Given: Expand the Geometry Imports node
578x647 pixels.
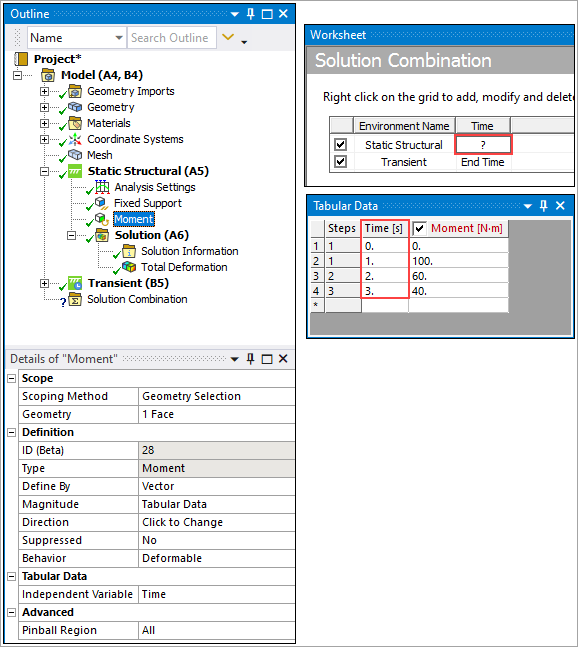Looking at the screenshot, I should point(44,91).
